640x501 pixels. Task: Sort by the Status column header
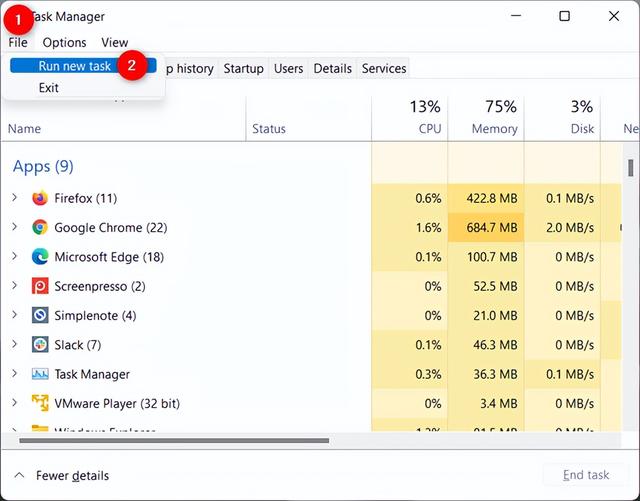coord(269,129)
